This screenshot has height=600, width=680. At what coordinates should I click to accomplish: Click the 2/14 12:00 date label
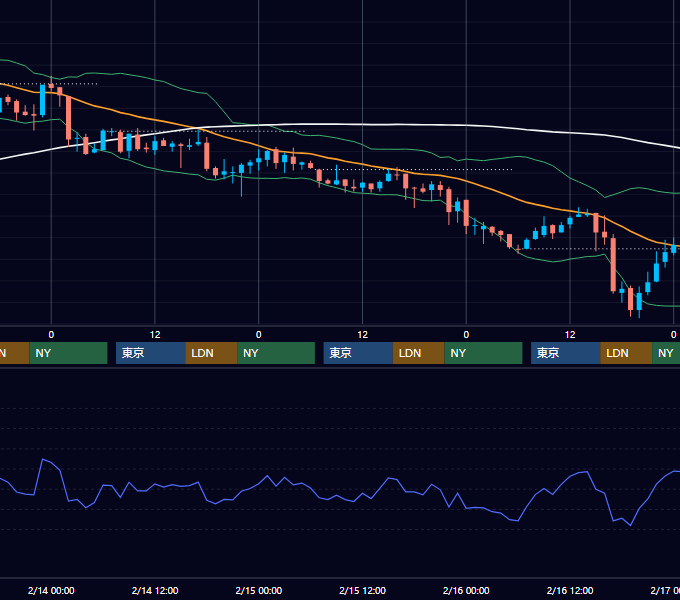155,590
